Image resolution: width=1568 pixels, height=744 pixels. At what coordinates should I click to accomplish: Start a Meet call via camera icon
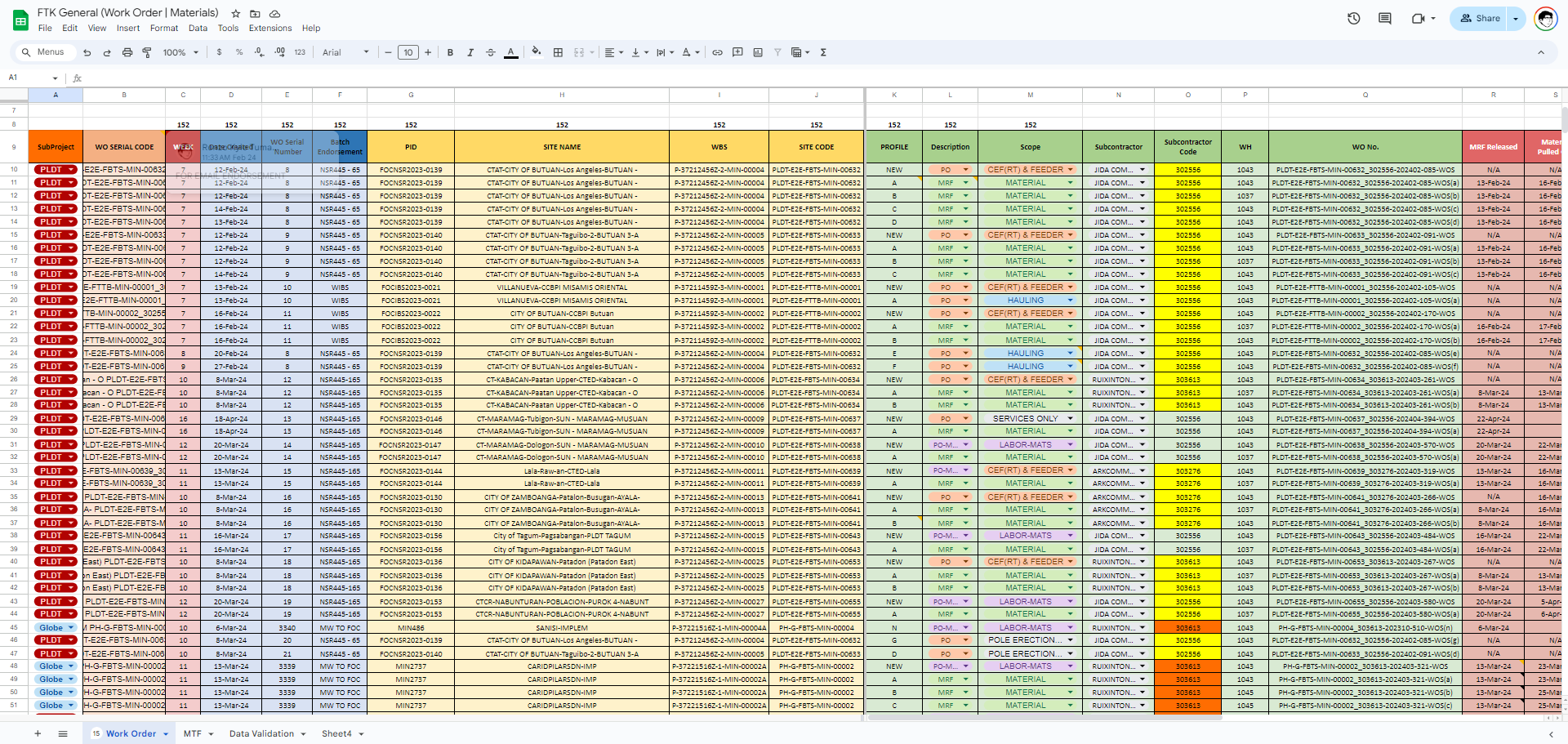pyautogui.click(x=1419, y=18)
